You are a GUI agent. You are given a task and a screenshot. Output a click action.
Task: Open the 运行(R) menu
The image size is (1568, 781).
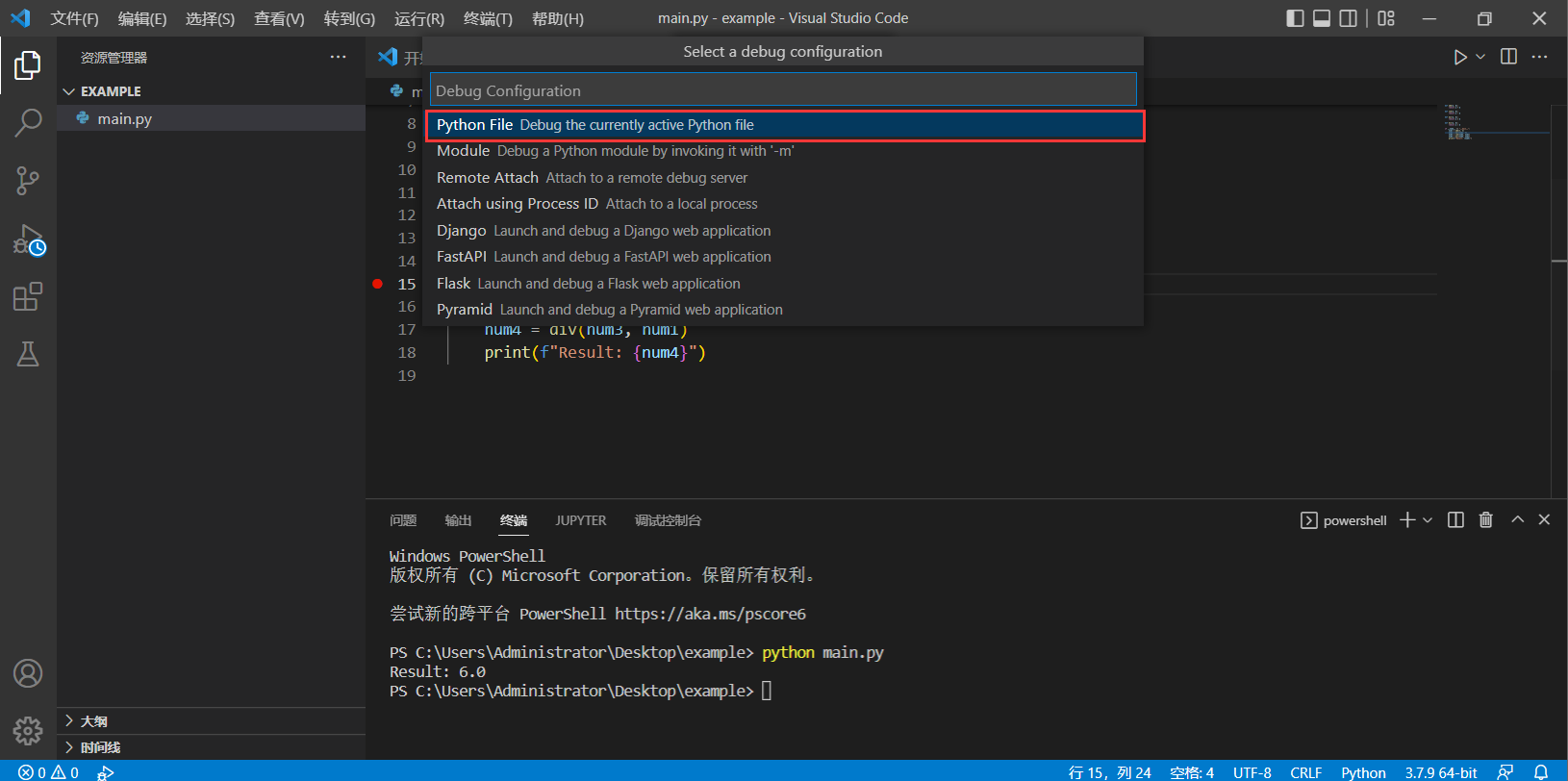pyautogui.click(x=418, y=18)
